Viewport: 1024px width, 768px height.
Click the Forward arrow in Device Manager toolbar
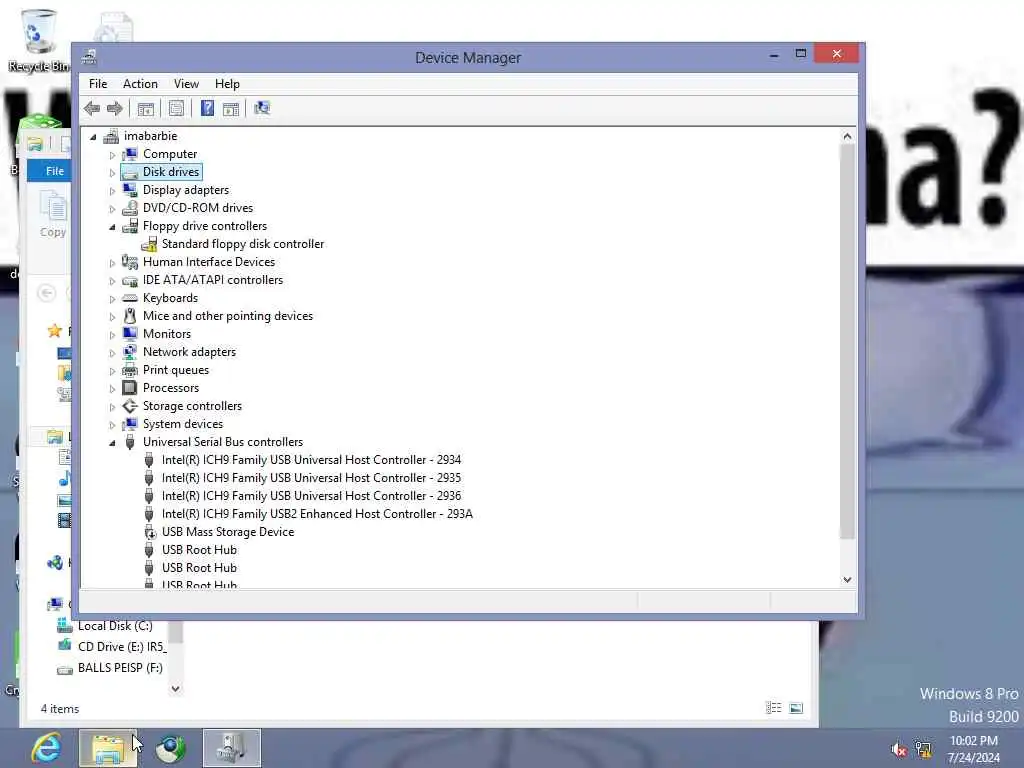tap(114, 108)
